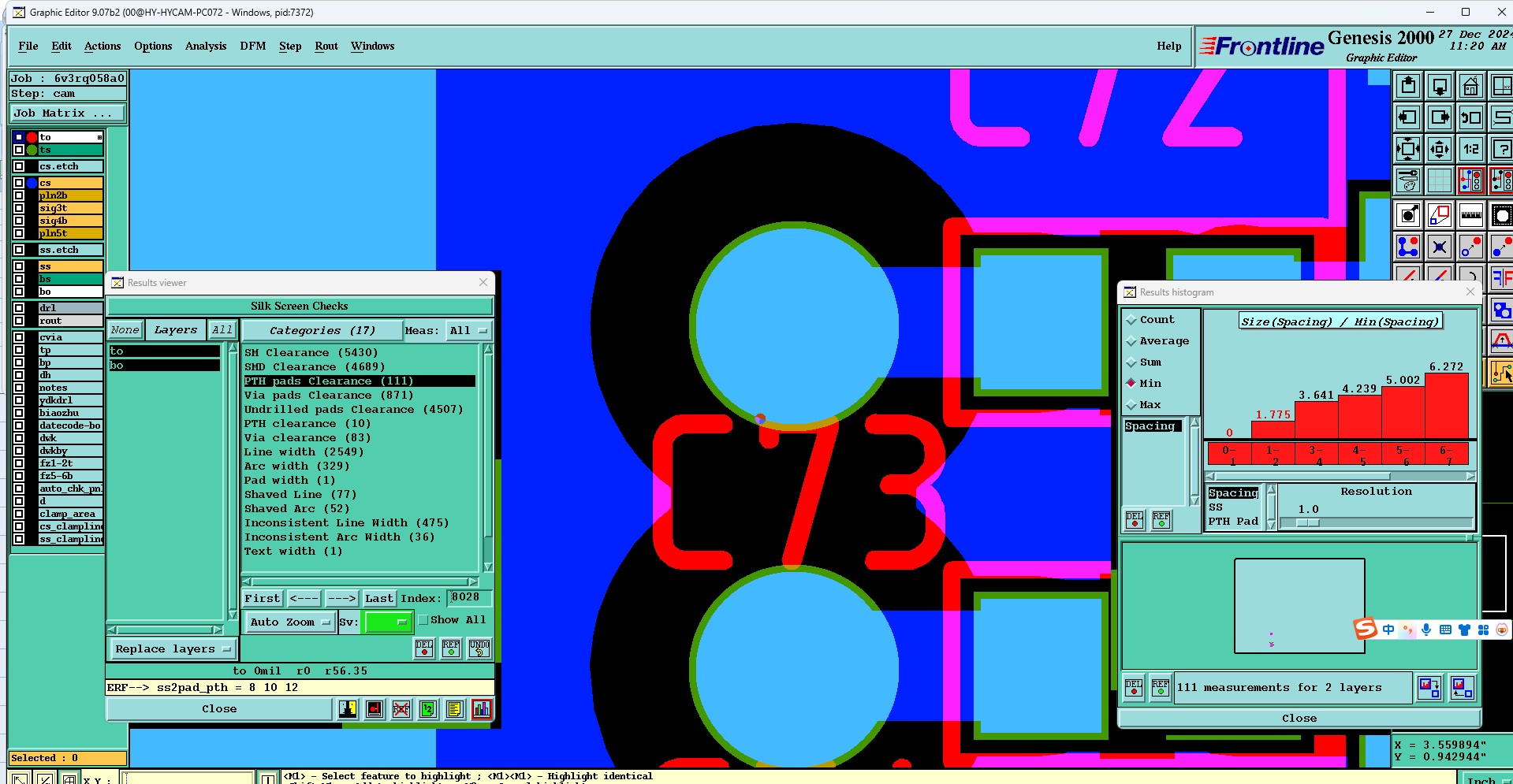This screenshot has width=1513, height=784.
Task: Click the home view icon
Action: 1471,85
